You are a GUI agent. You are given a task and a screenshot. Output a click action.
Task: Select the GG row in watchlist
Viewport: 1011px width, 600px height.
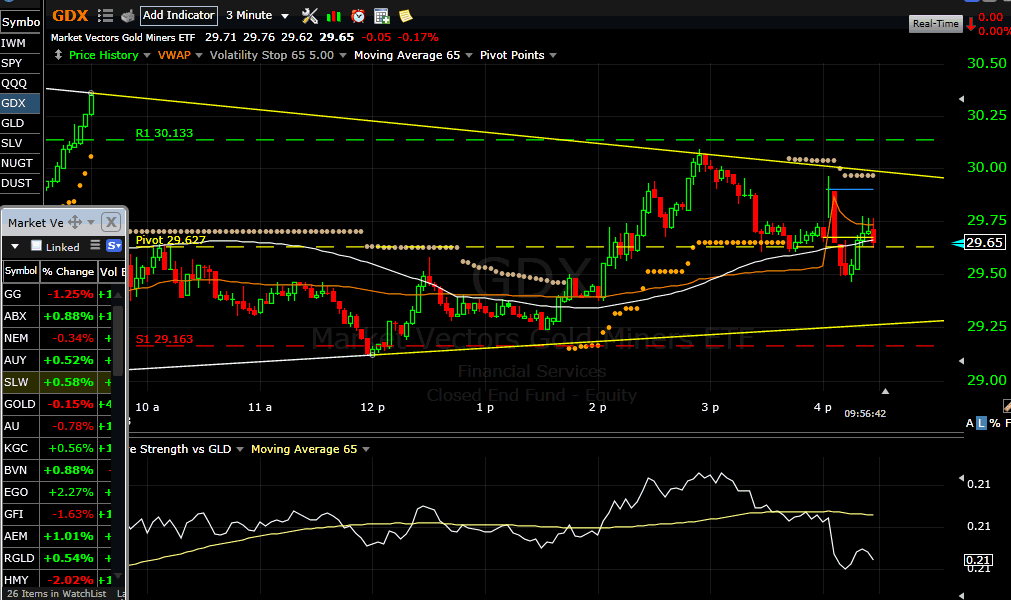58,294
